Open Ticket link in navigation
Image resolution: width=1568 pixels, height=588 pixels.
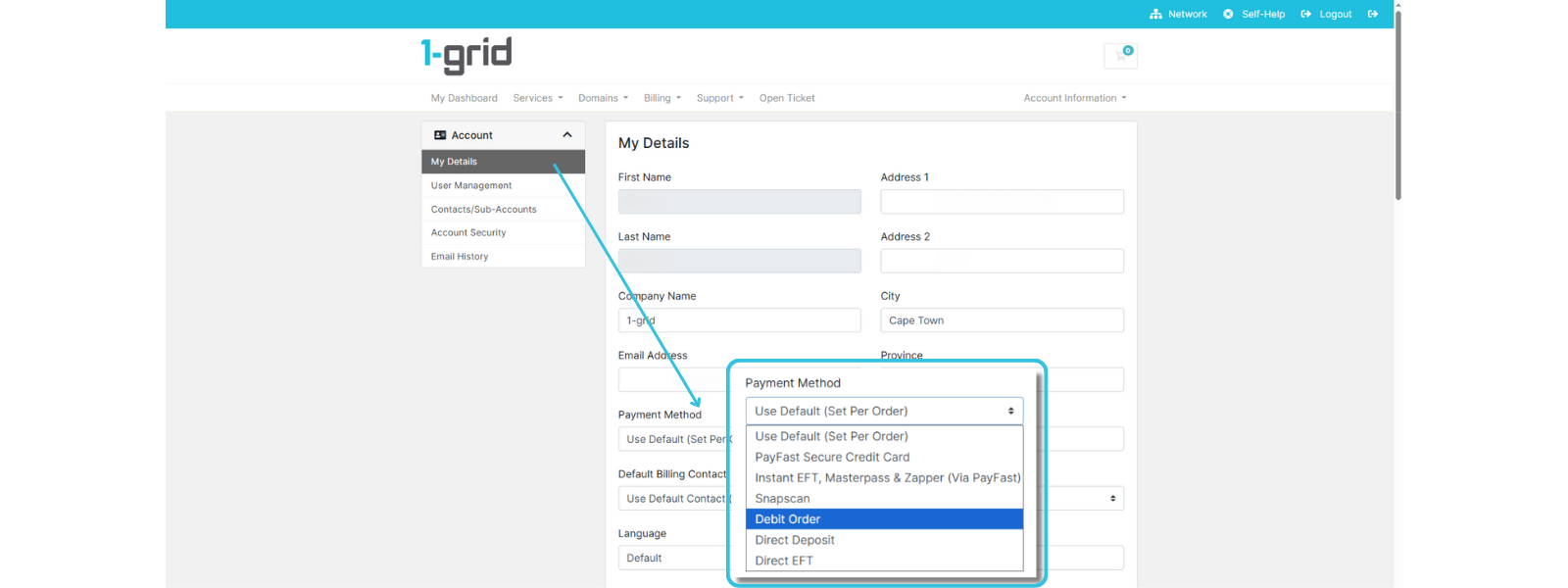click(x=786, y=98)
